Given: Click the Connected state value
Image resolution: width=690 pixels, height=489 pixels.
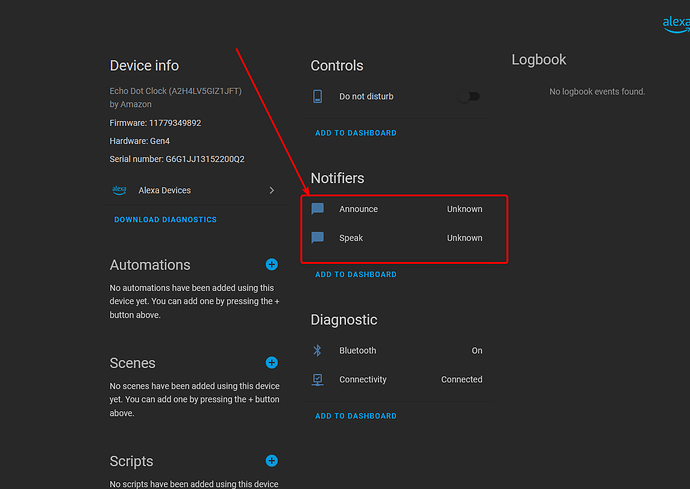Looking at the screenshot, I should (x=462, y=379).
